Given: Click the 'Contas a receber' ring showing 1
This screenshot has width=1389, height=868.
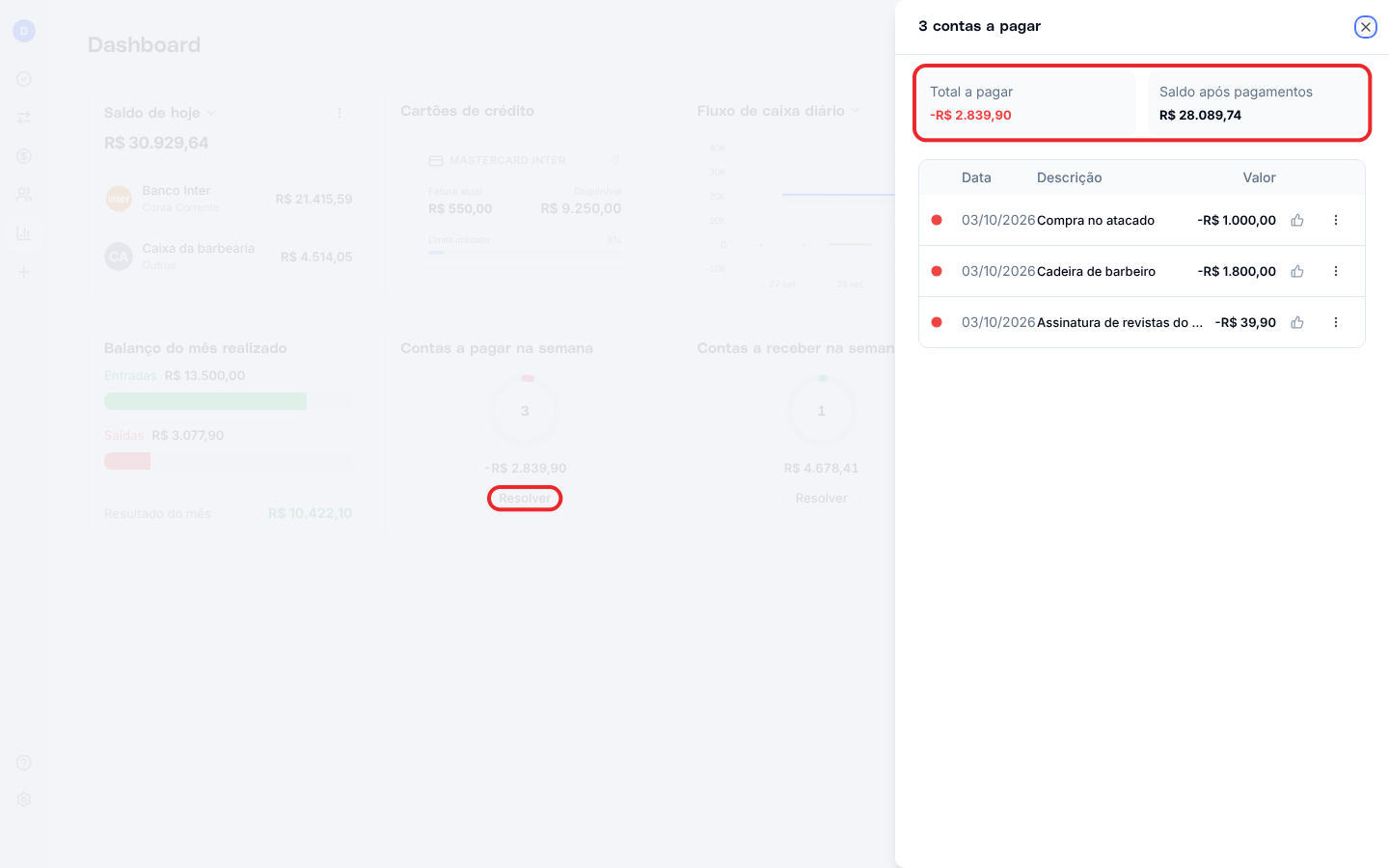Looking at the screenshot, I should pos(822,411).
